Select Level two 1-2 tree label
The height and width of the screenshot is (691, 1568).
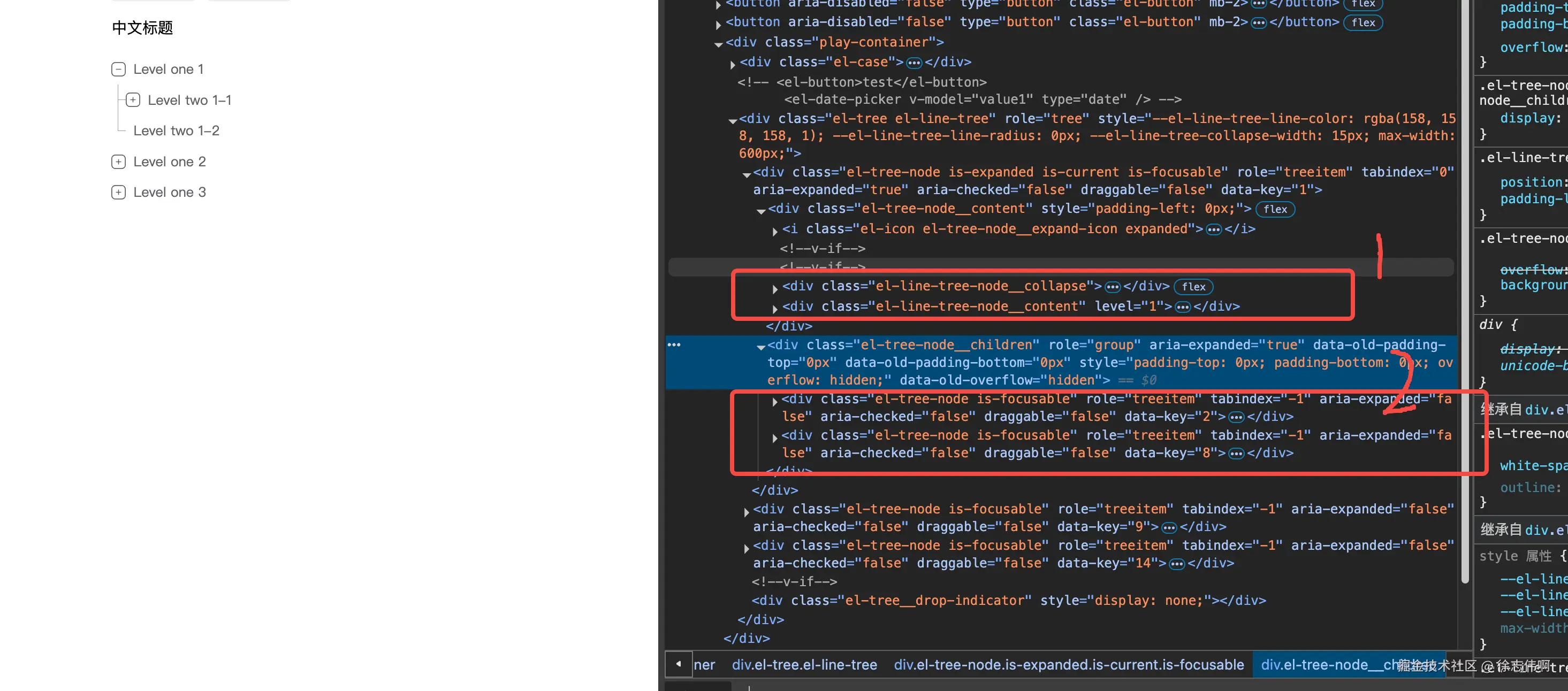point(176,131)
